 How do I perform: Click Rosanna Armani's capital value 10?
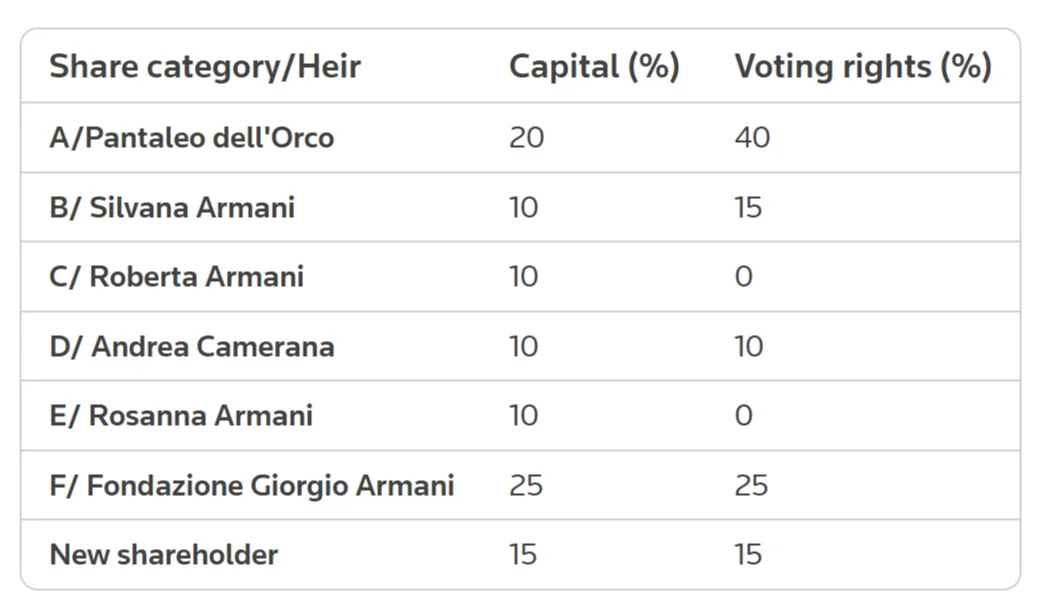524,415
